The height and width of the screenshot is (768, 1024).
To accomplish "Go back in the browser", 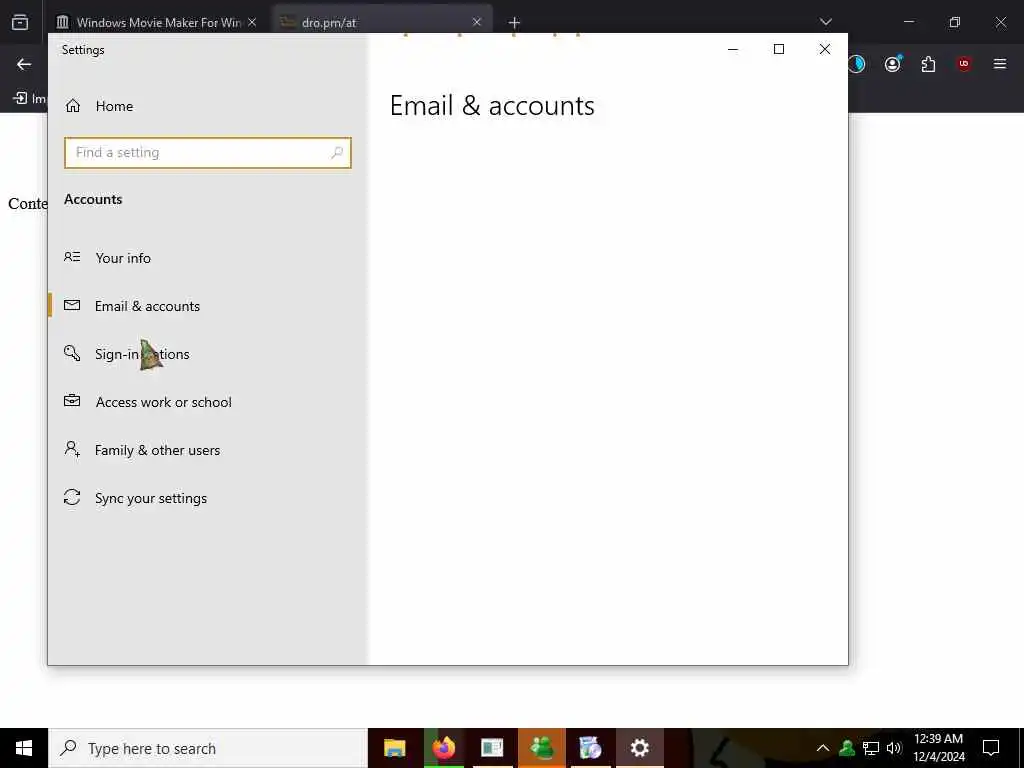I will [24, 64].
